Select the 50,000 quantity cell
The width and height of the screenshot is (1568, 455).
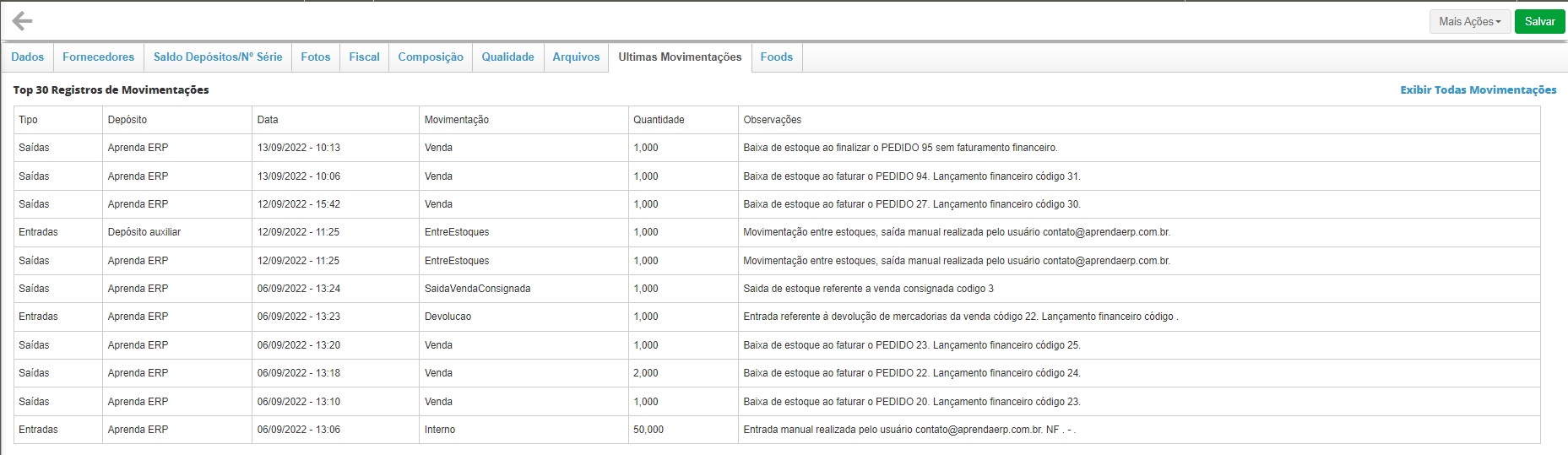point(648,430)
